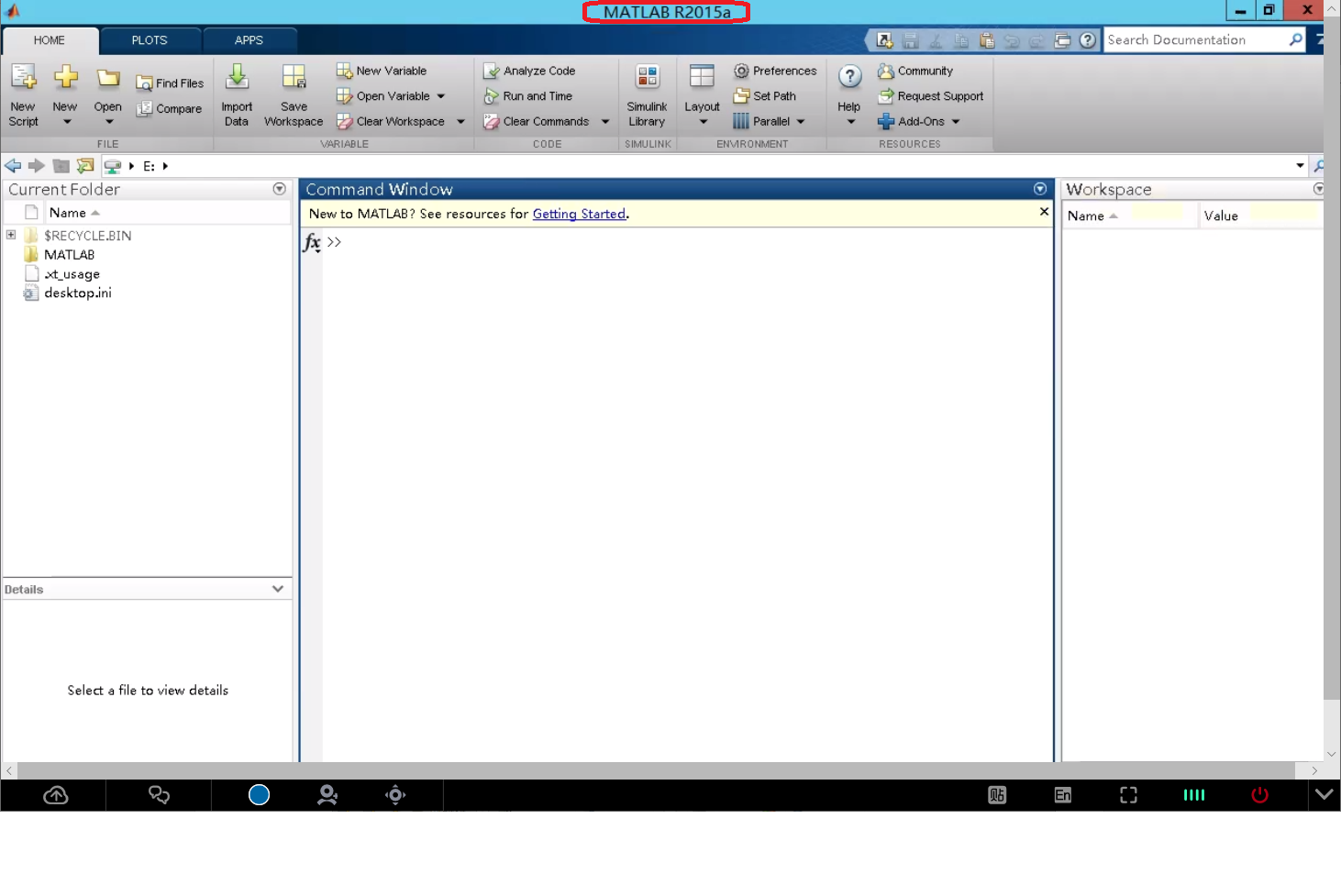Click the back arrow in the address bar
1341x896 pixels.
coord(13,166)
